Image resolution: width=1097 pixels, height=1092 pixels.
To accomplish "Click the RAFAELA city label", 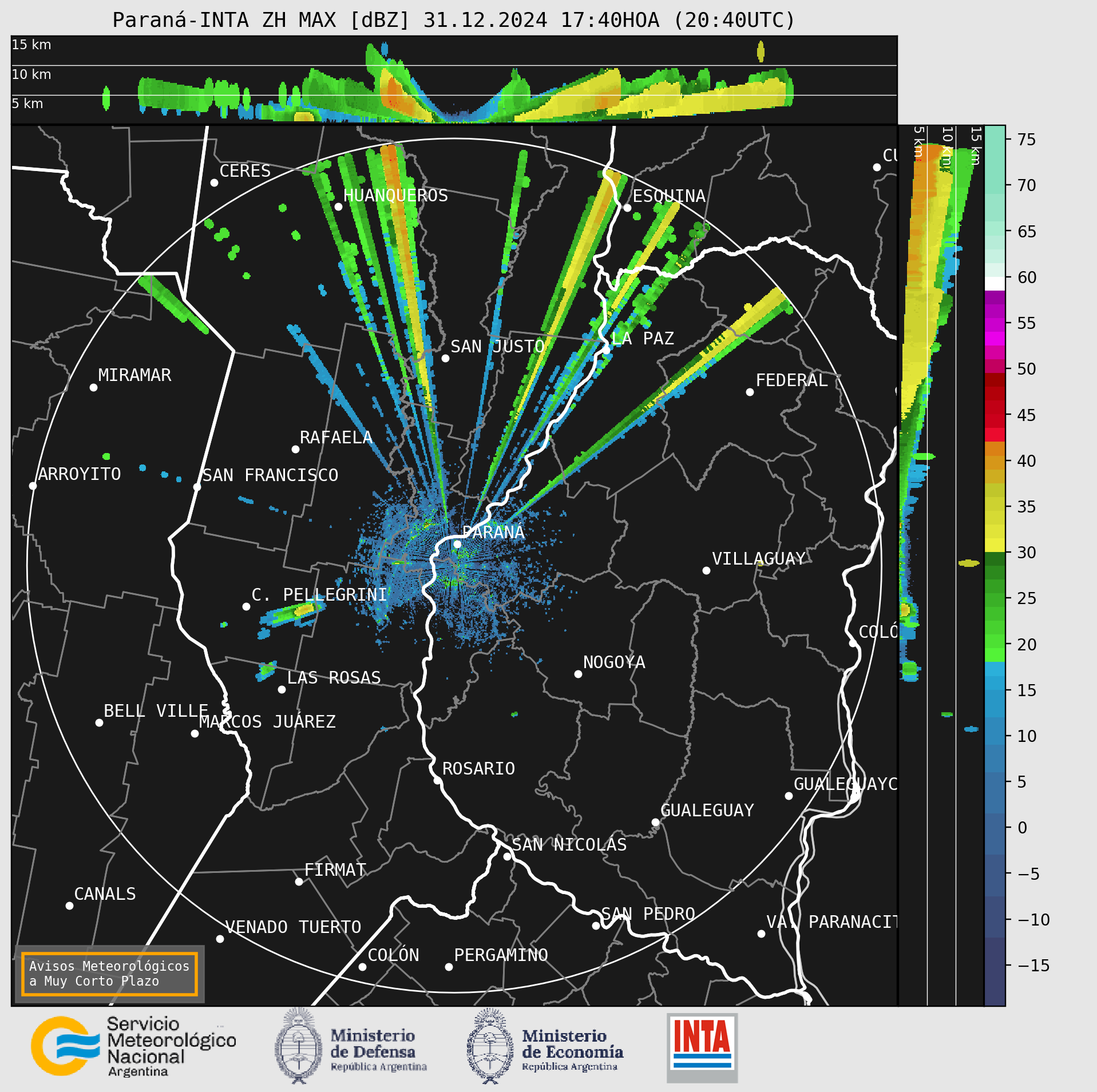I will (336, 437).
